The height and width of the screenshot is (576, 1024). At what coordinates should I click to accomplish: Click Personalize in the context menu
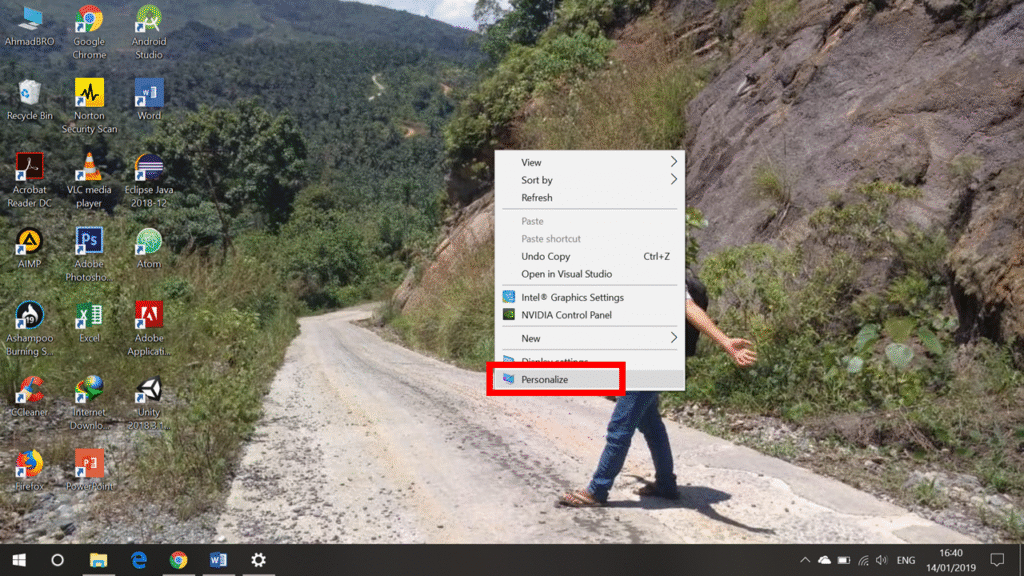[x=545, y=380]
